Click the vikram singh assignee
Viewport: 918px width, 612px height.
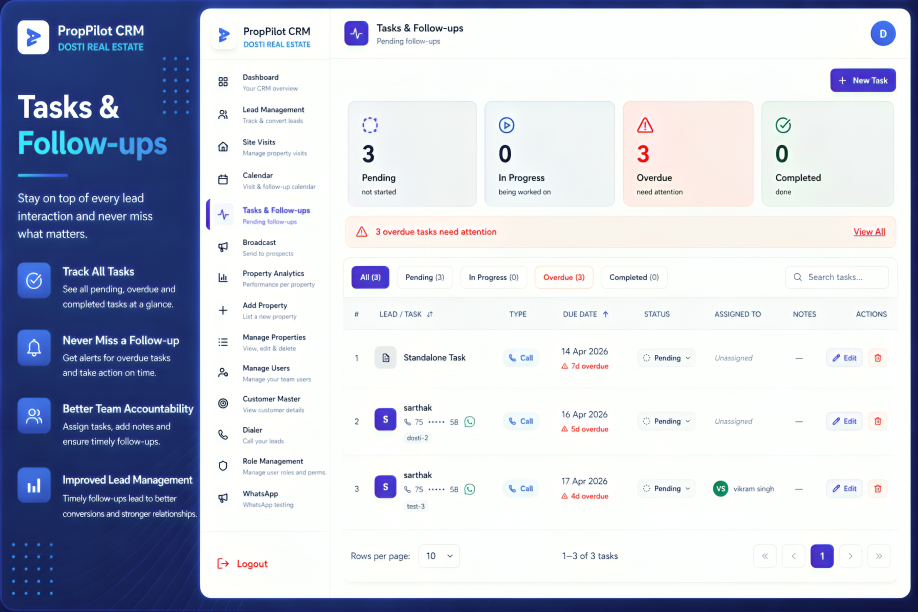click(x=744, y=488)
